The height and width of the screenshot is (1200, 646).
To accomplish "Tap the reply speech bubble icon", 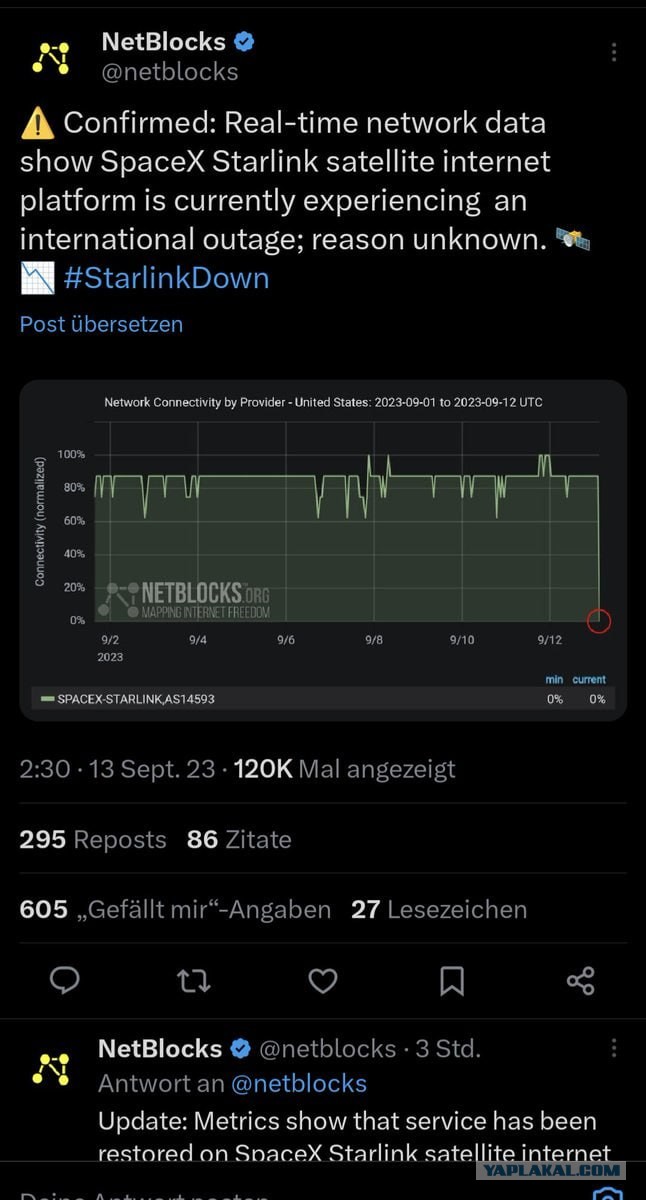I will tap(65, 980).
